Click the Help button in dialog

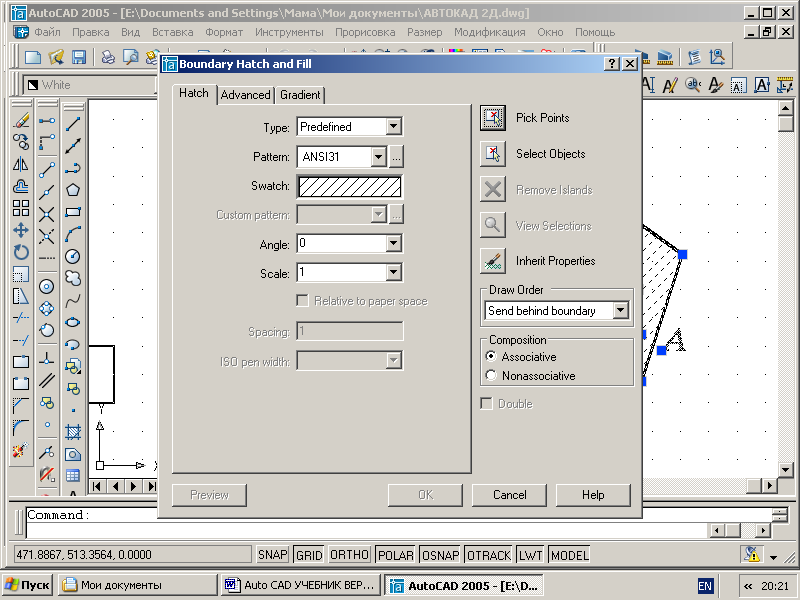[593, 495]
